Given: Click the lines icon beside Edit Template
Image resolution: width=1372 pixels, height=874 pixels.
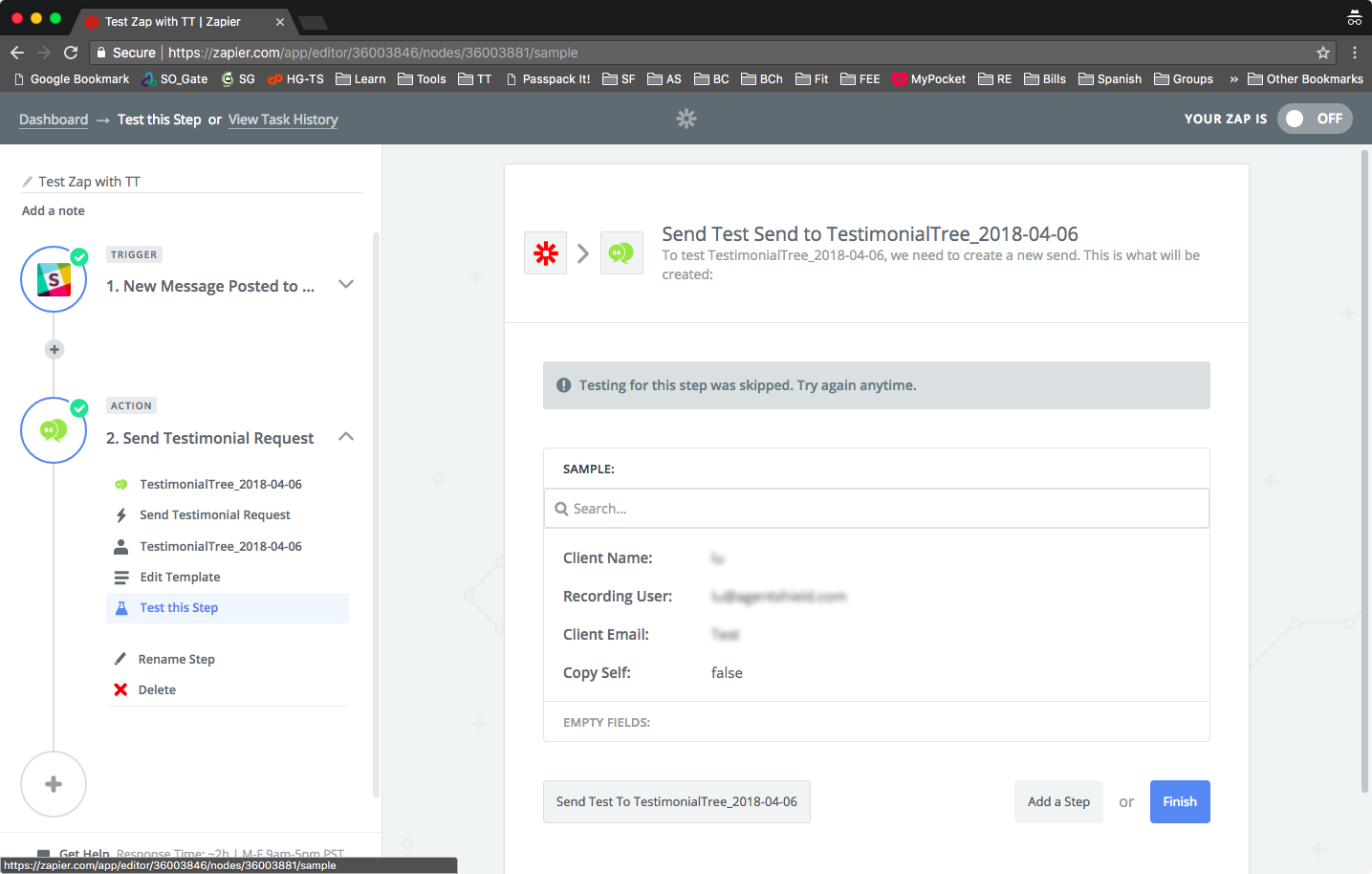Looking at the screenshot, I should 121,578.
